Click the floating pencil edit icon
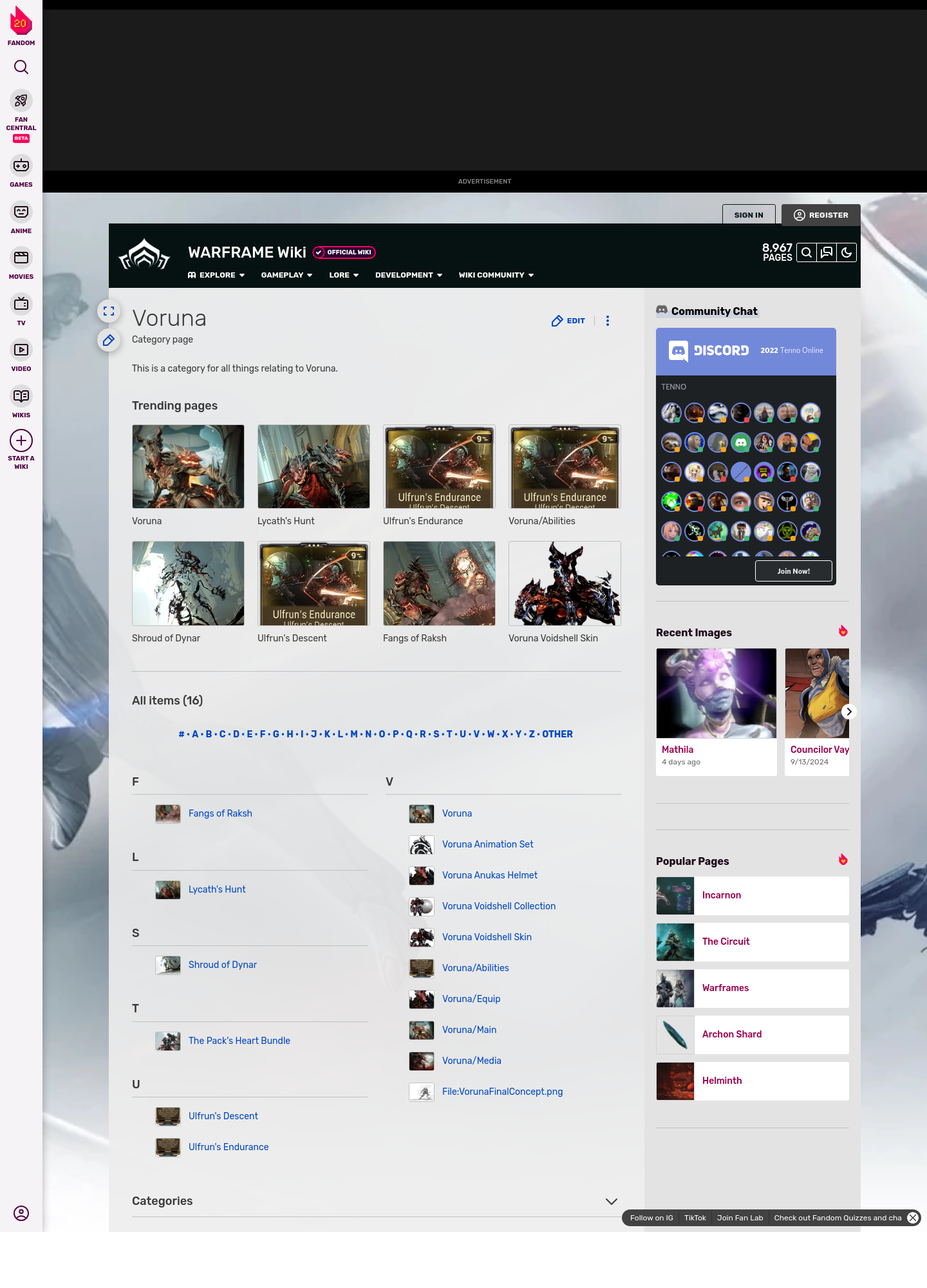 (109, 340)
